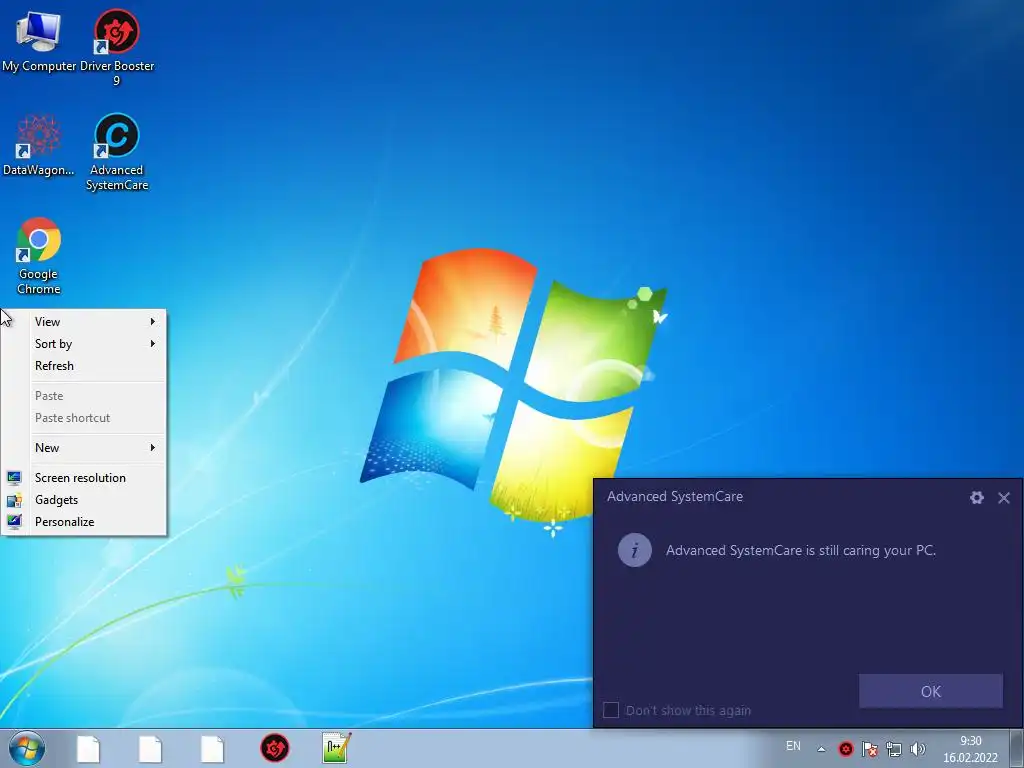Open settings gear in Advanced SystemCare popup
Viewport: 1024px width, 768px height.
coord(976,498)
